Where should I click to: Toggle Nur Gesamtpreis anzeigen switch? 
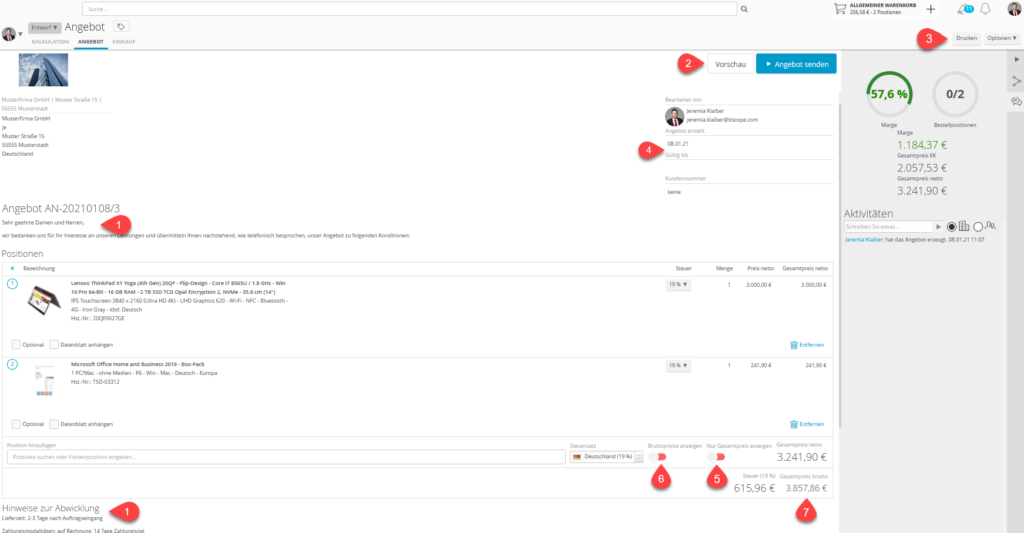tap(716, 457)
